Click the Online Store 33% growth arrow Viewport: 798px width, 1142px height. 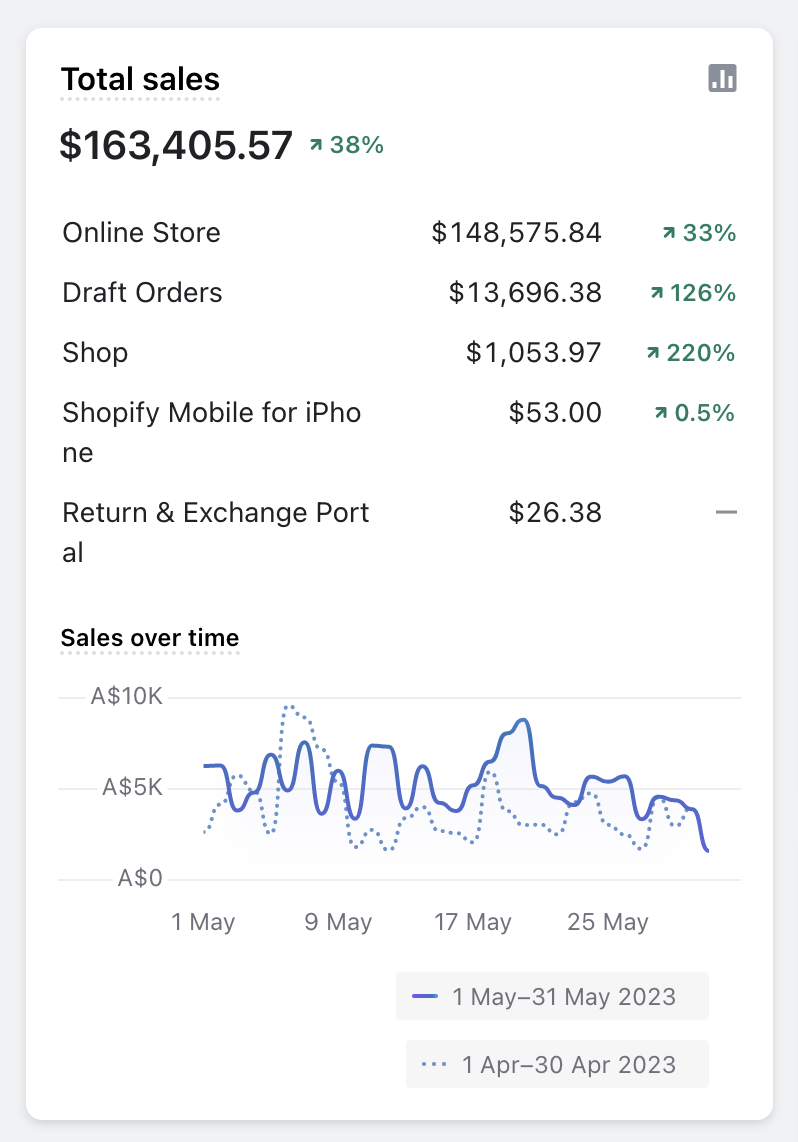668,233
